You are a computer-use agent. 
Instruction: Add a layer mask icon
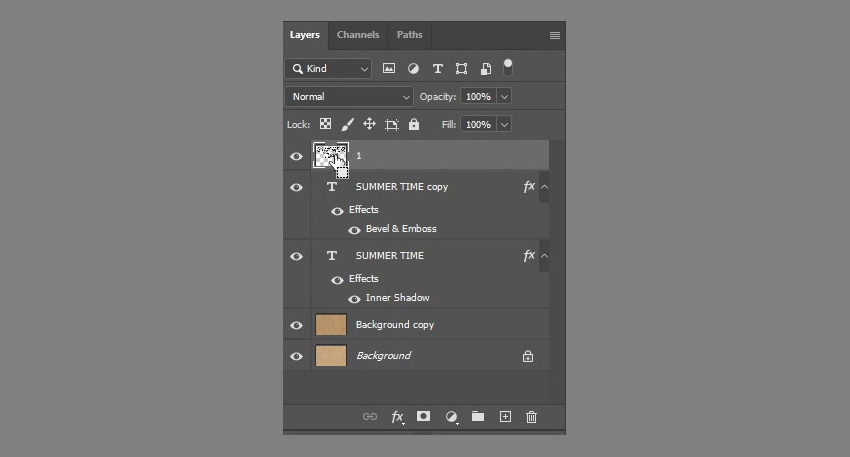(x=423, y=416)
